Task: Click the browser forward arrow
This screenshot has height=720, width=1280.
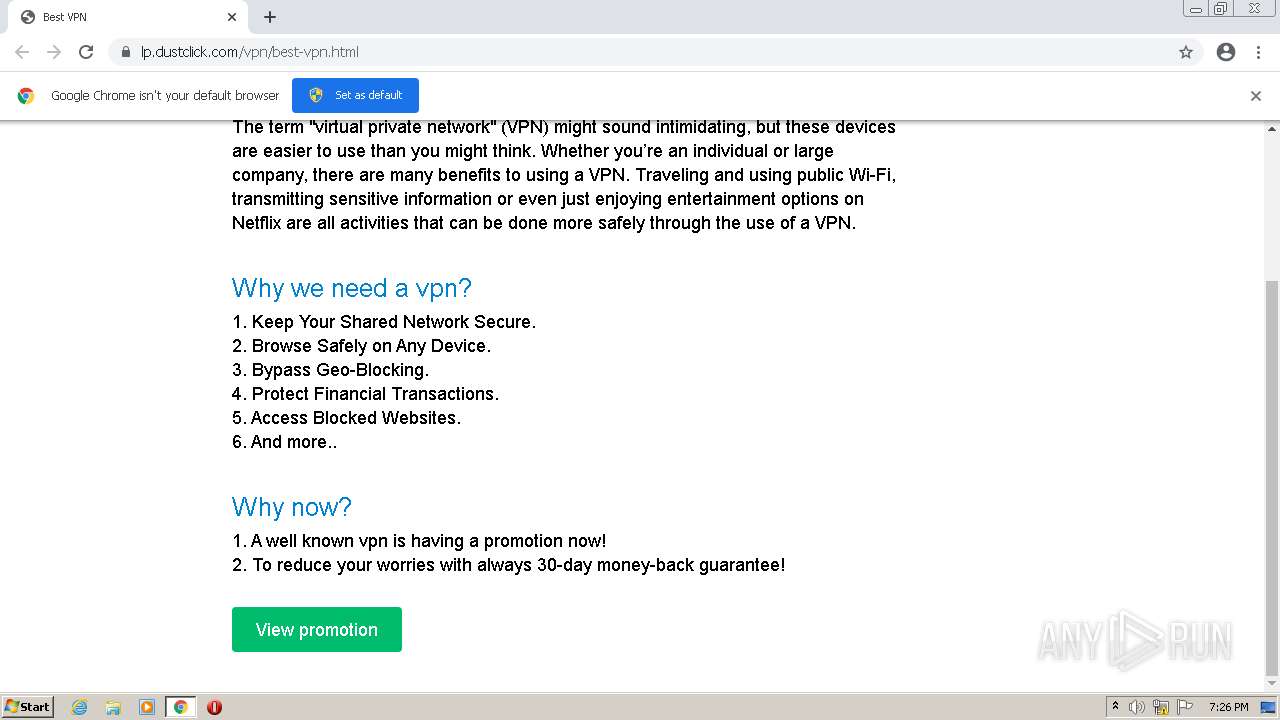Action: tap(54, 52)
